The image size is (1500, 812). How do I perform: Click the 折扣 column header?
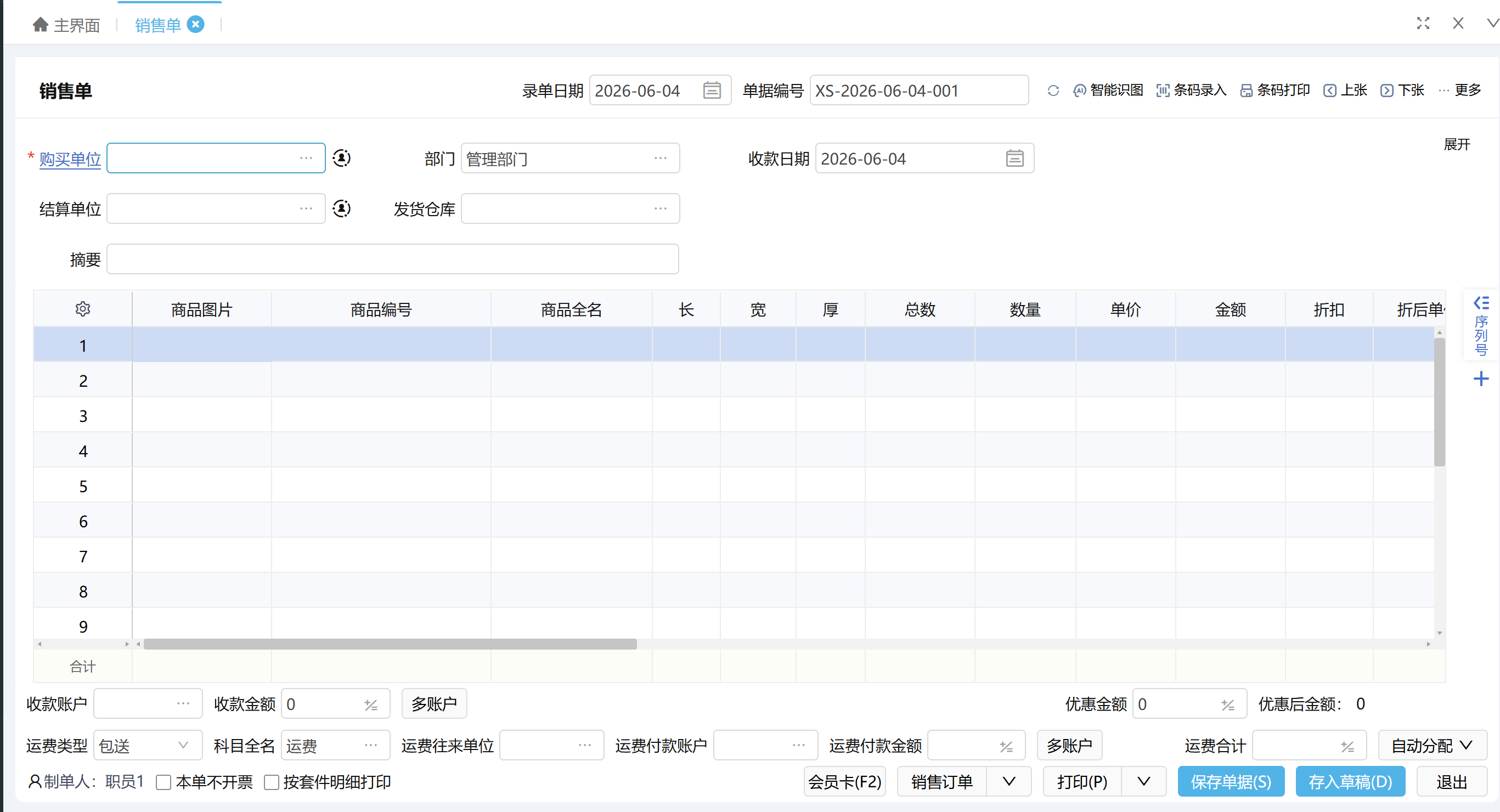click(x=1329, y=309)
